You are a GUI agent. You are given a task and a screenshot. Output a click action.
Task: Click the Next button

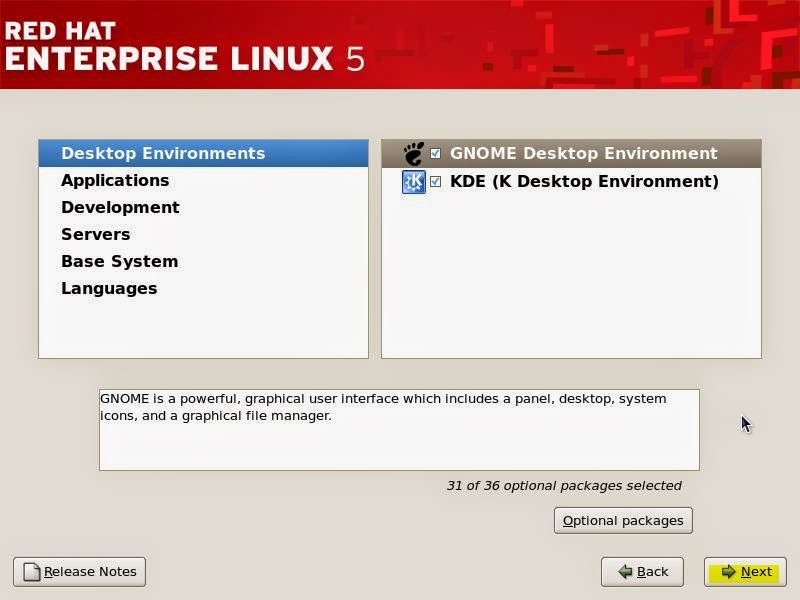tap(745, 572)
